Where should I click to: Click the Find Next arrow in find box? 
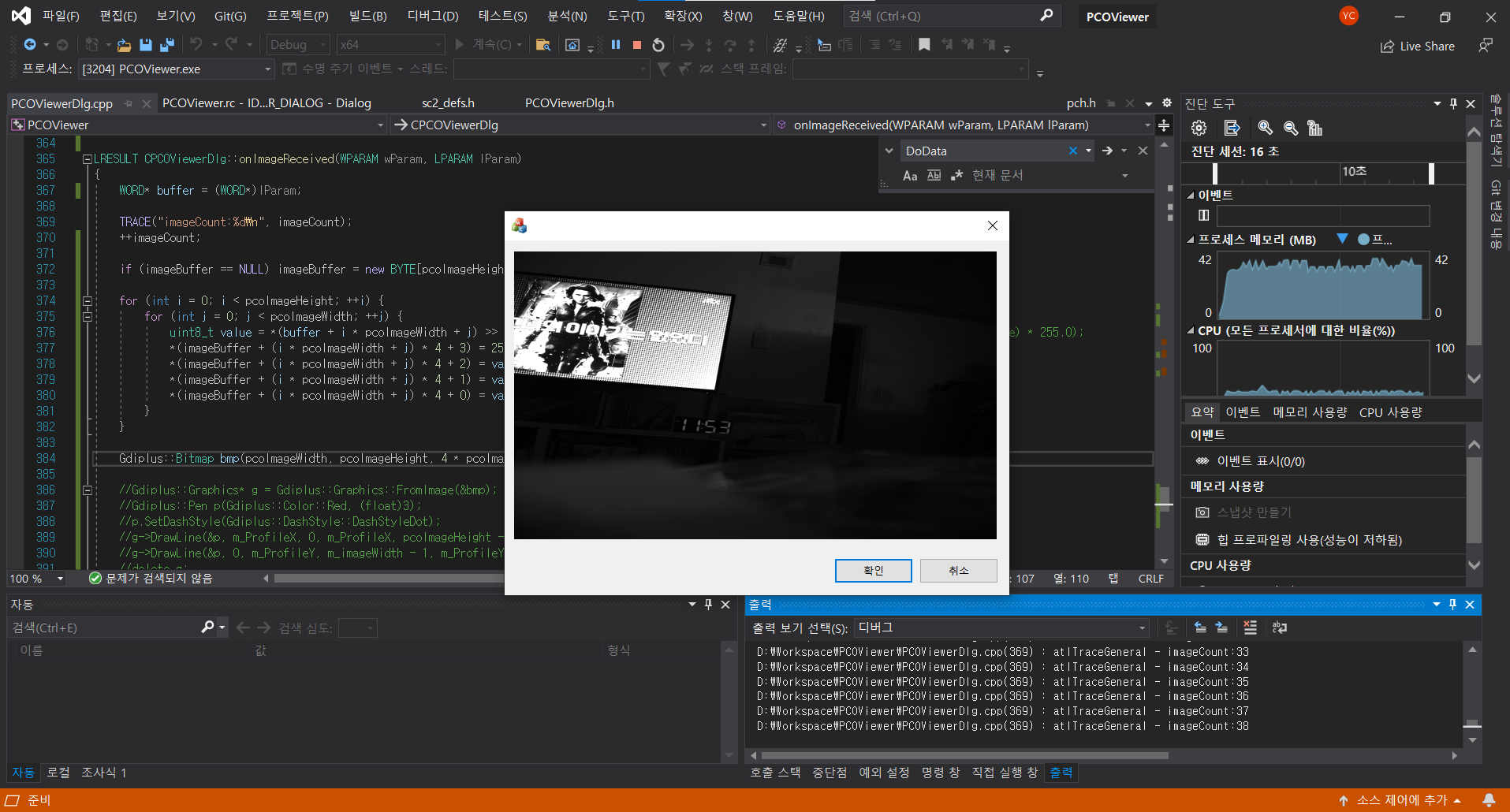(x=1107, y=151)
